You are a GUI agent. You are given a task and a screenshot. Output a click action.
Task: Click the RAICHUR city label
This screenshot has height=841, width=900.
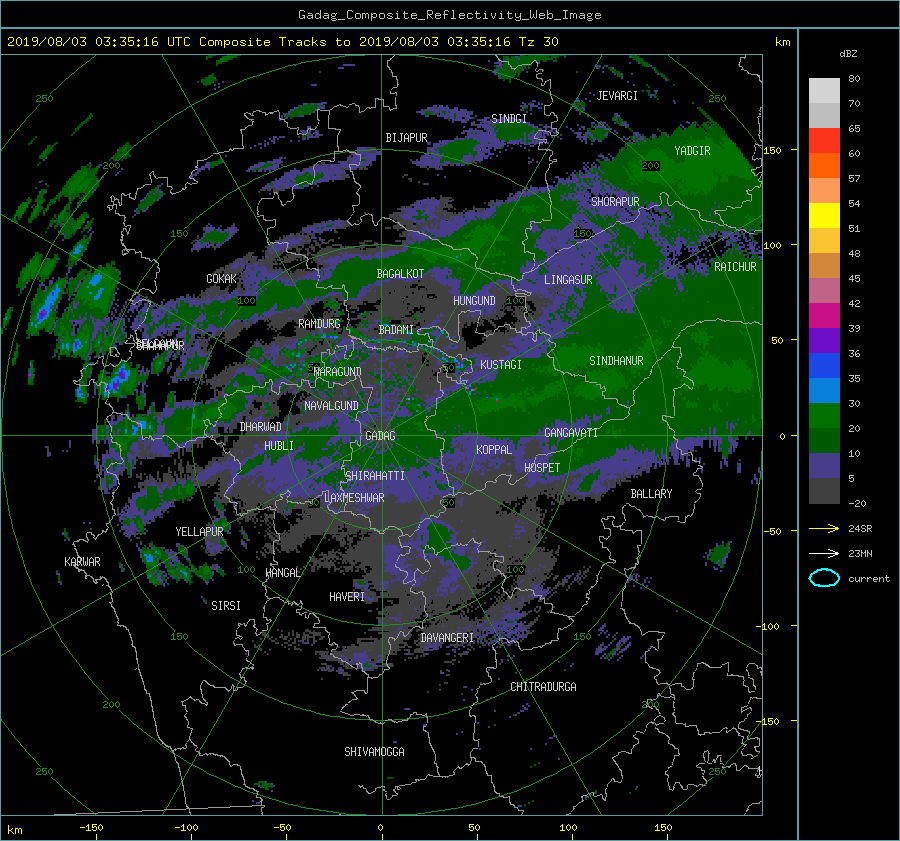735,267
